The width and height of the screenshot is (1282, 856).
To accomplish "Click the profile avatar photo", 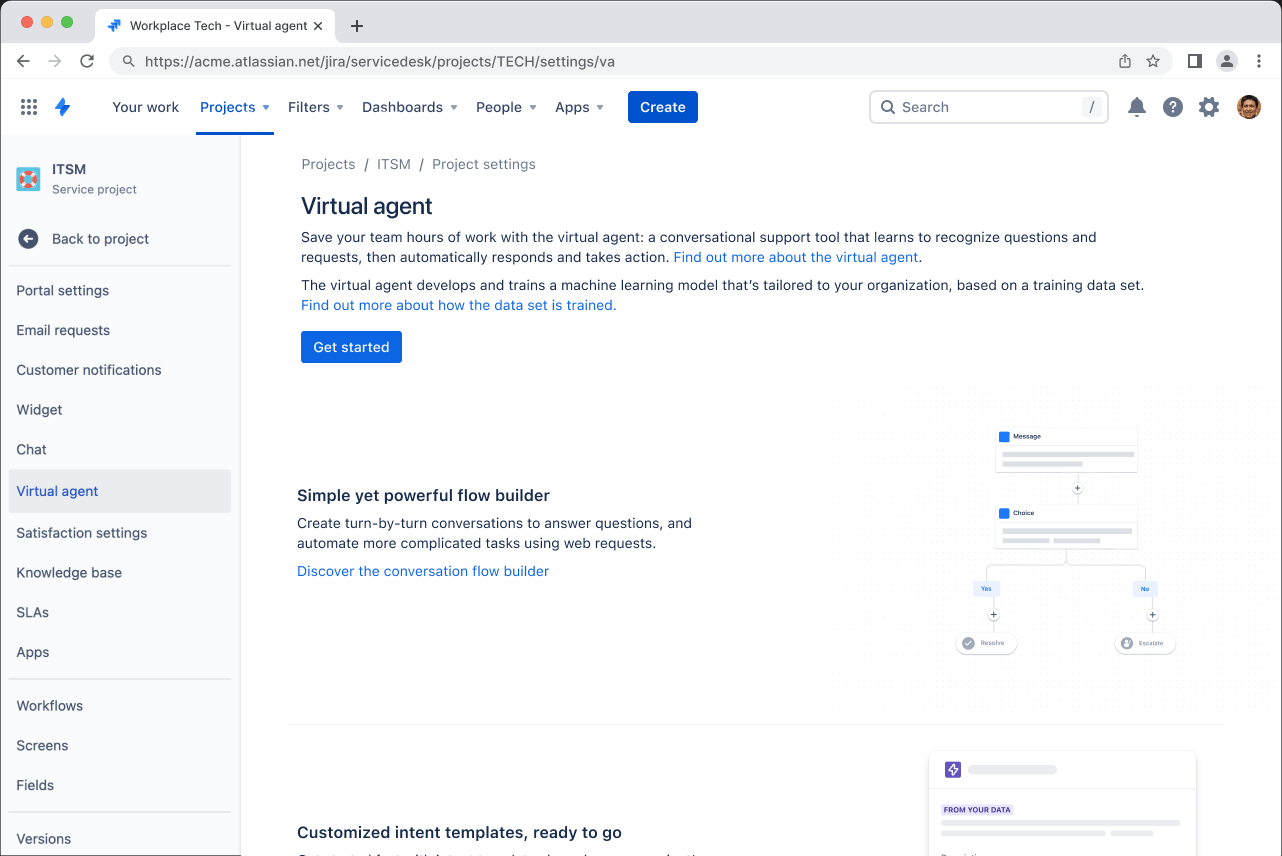I will point(1248,106).
